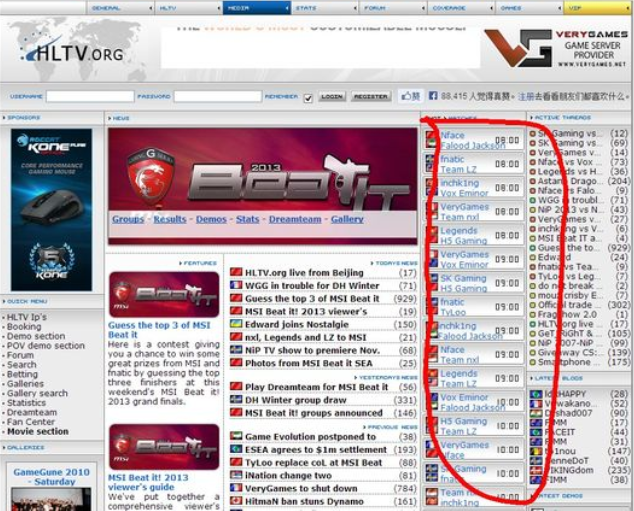Click team flag icon beside VeryGames vs Team nxl match

point(432,211)
